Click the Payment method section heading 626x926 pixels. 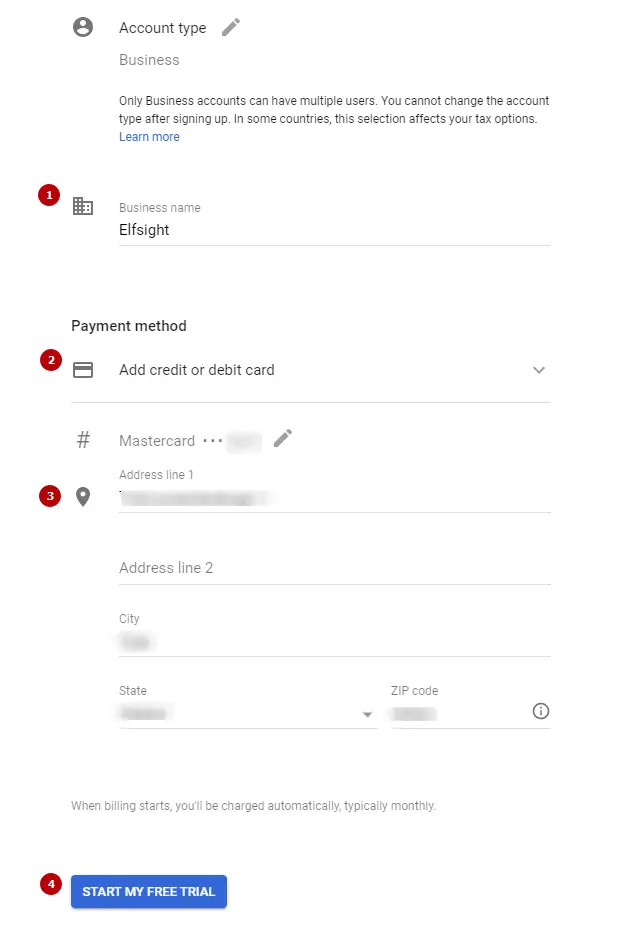point(128,325)
